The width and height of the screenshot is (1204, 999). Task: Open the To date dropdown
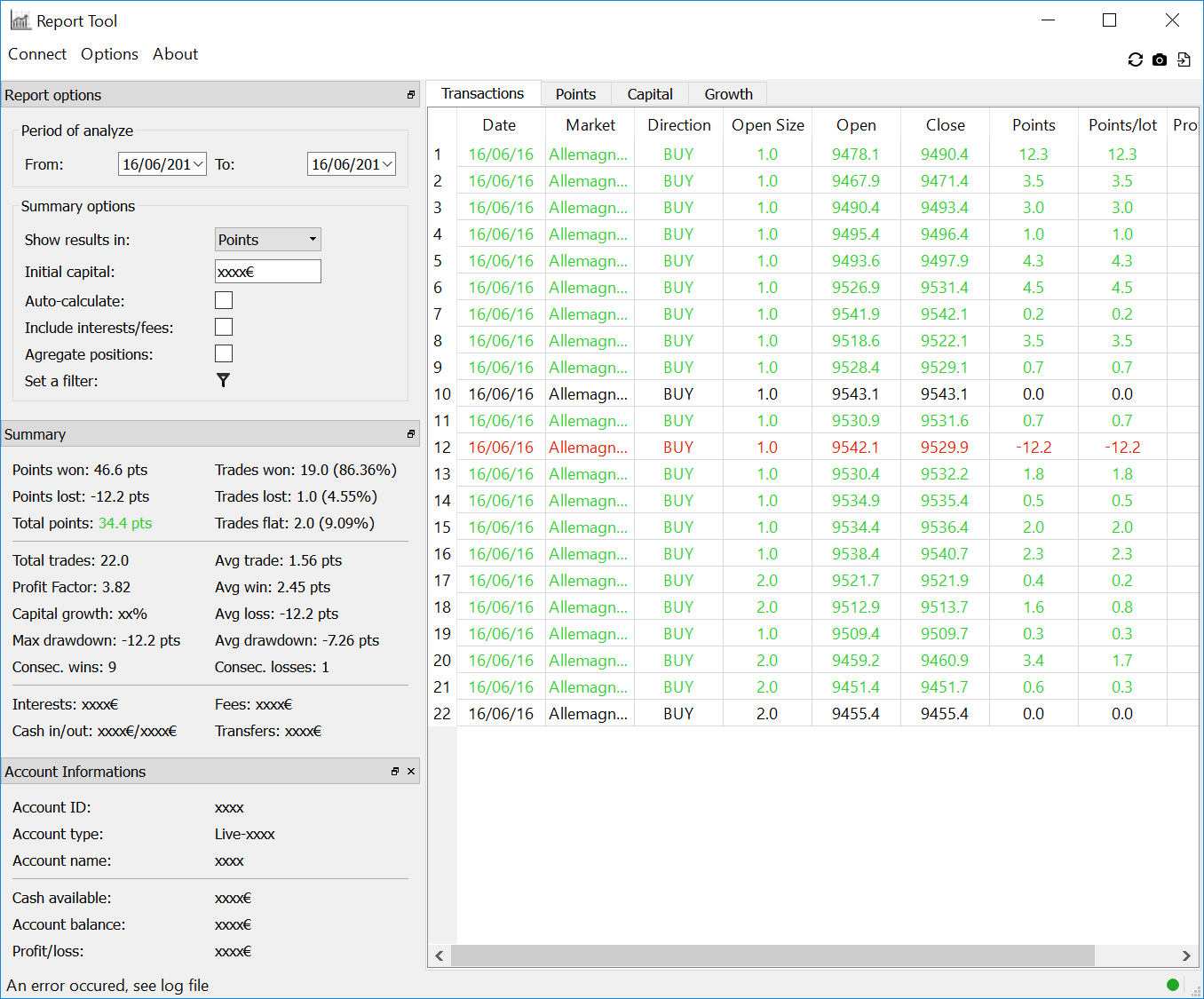coord(387,164)
